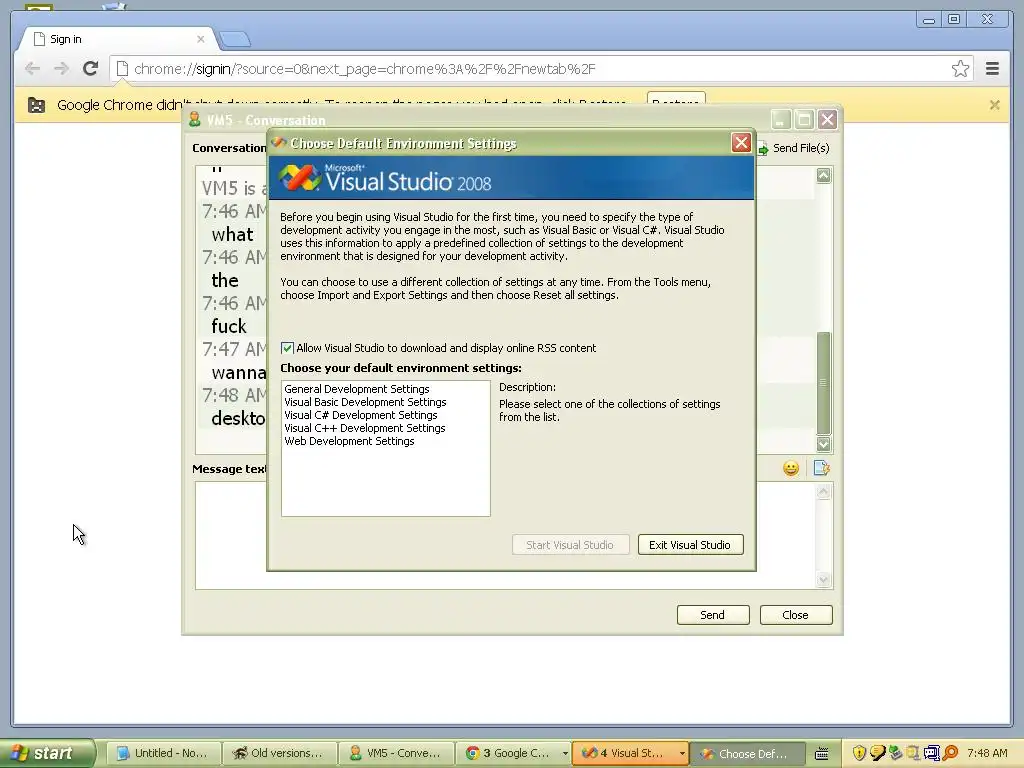
Task: Minimize the VM5 Conversation window
Action: [780, 120]
